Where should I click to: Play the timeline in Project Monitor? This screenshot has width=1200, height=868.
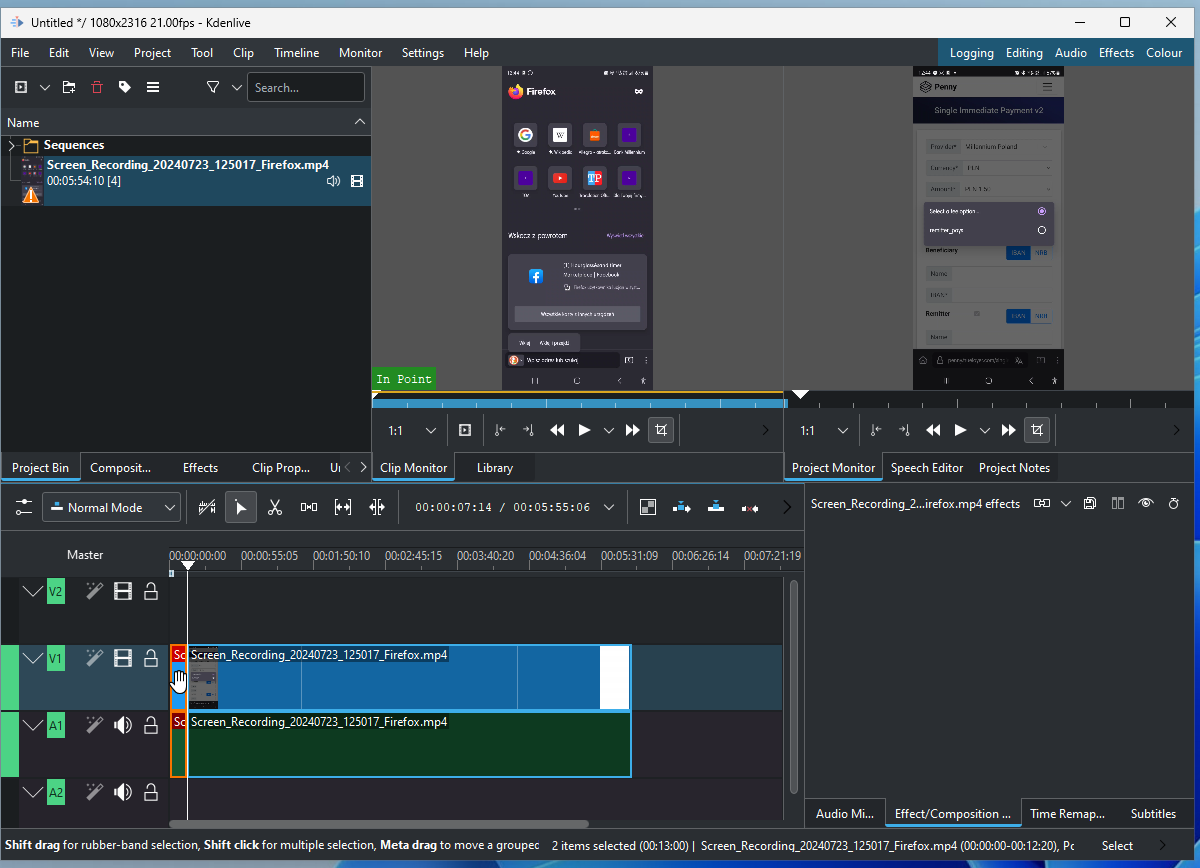pos(961,430)
